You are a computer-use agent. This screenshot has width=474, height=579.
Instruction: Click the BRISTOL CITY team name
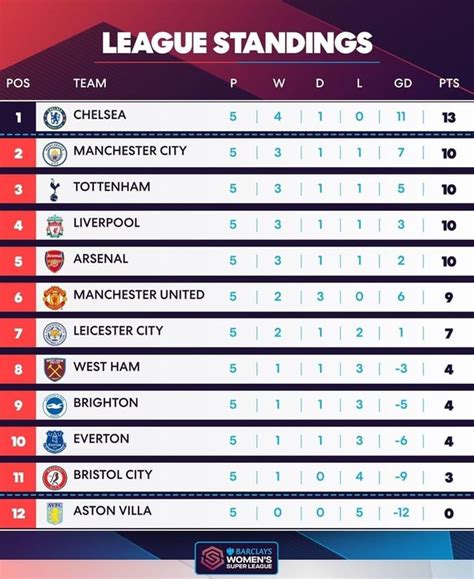tap(113, 474)
